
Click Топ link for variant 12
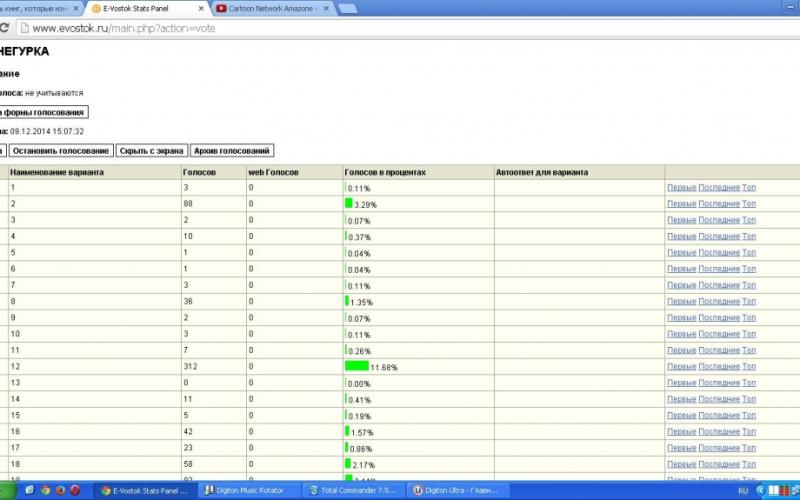point(749,367)
